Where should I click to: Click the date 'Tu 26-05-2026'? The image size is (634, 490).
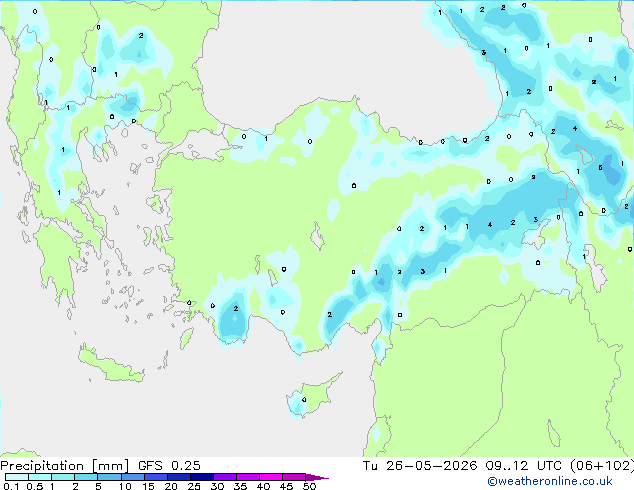(420, 466)
